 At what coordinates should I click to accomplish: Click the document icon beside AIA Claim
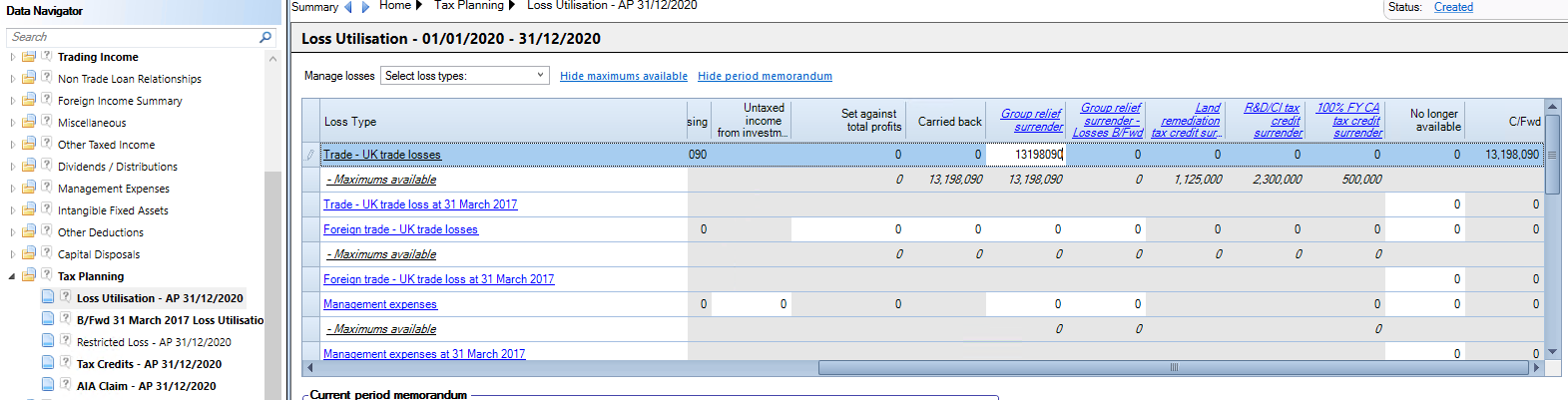click(48, 385)
